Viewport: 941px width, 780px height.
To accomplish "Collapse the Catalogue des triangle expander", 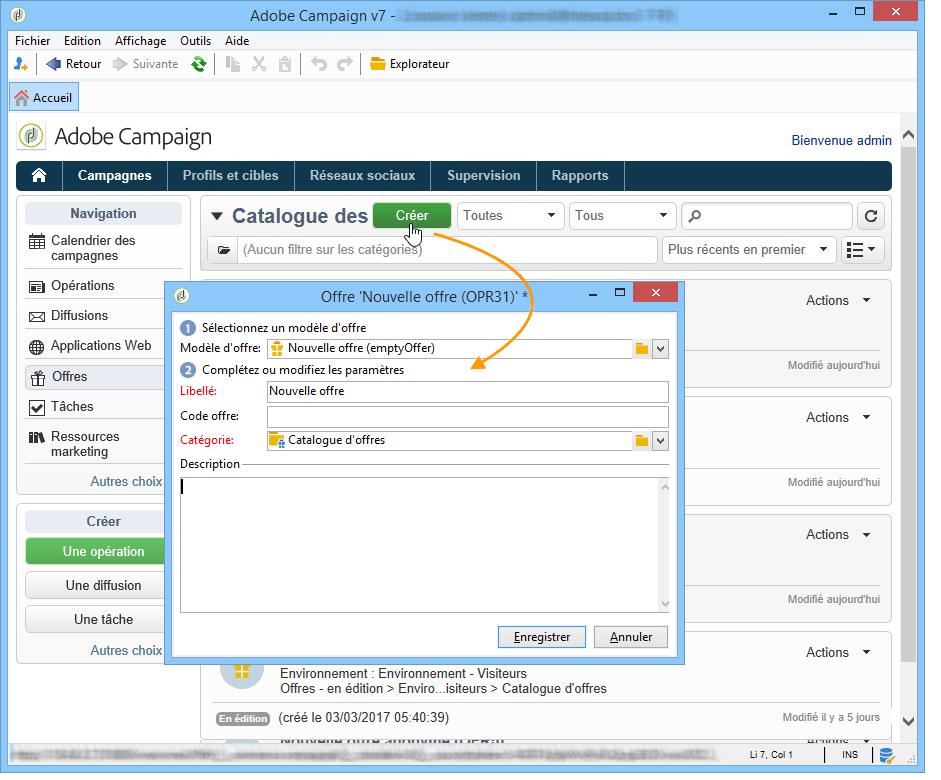I will tap(217, 217).
